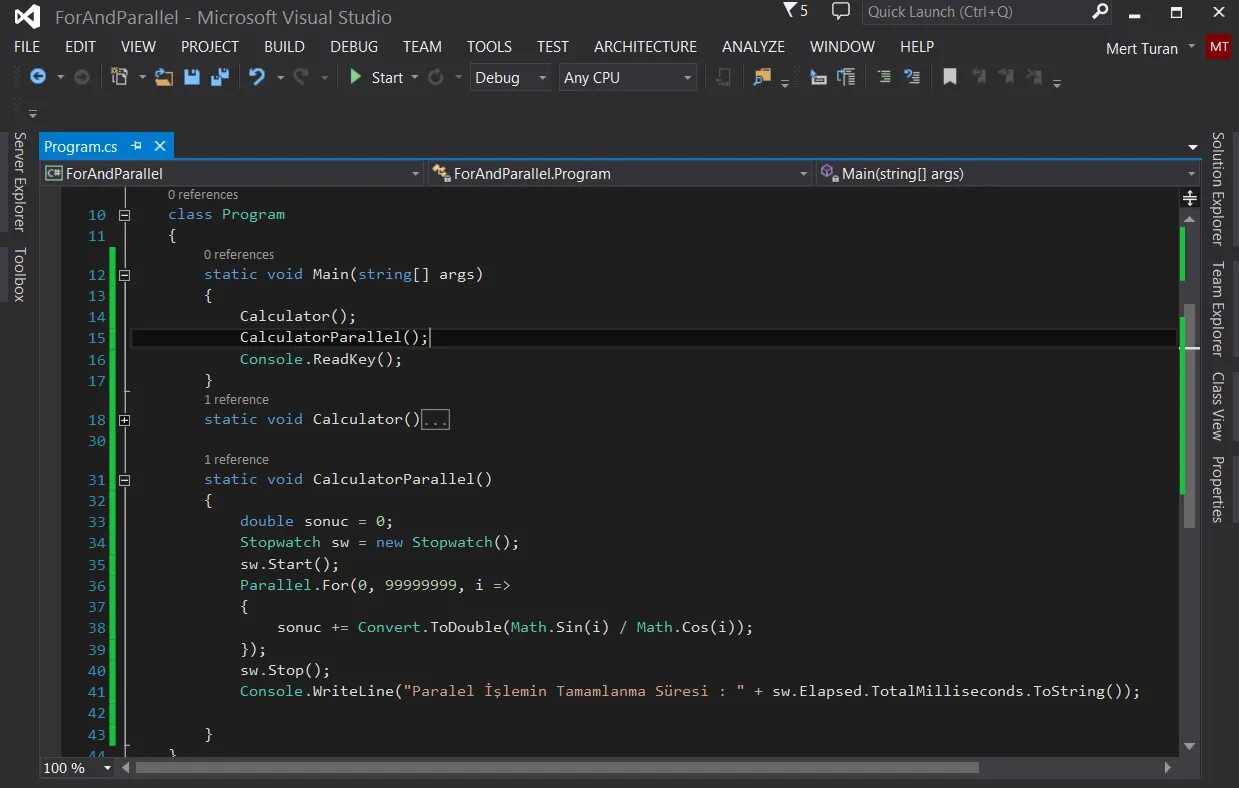Click the Save All icon
This screenshot has width=1239, height=788.
[x=220, y=77]
